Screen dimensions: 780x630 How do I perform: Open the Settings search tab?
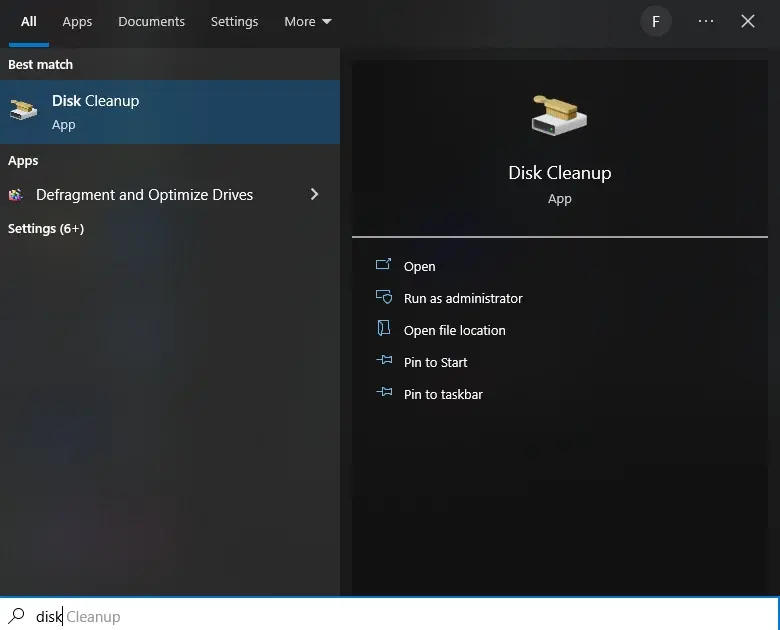pyautogui.click(x=234, y=21)
